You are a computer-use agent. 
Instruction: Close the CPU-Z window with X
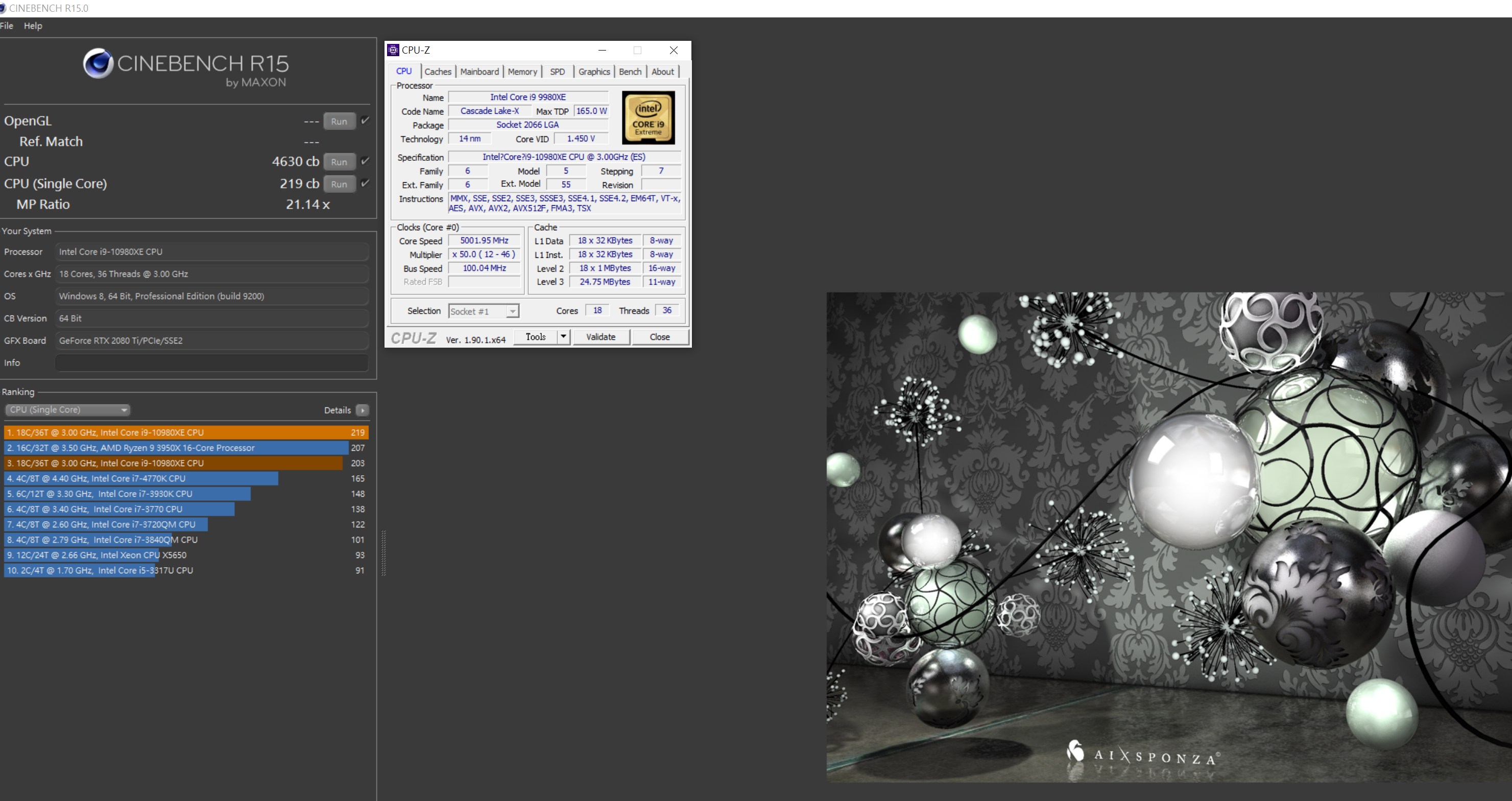[x=674, y=51]
